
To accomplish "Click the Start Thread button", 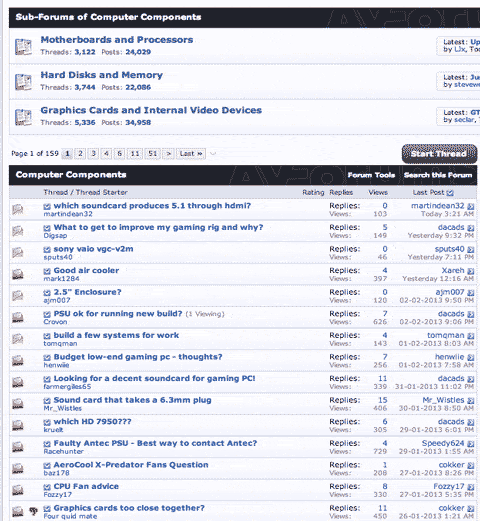I will [x=439, y=154].
